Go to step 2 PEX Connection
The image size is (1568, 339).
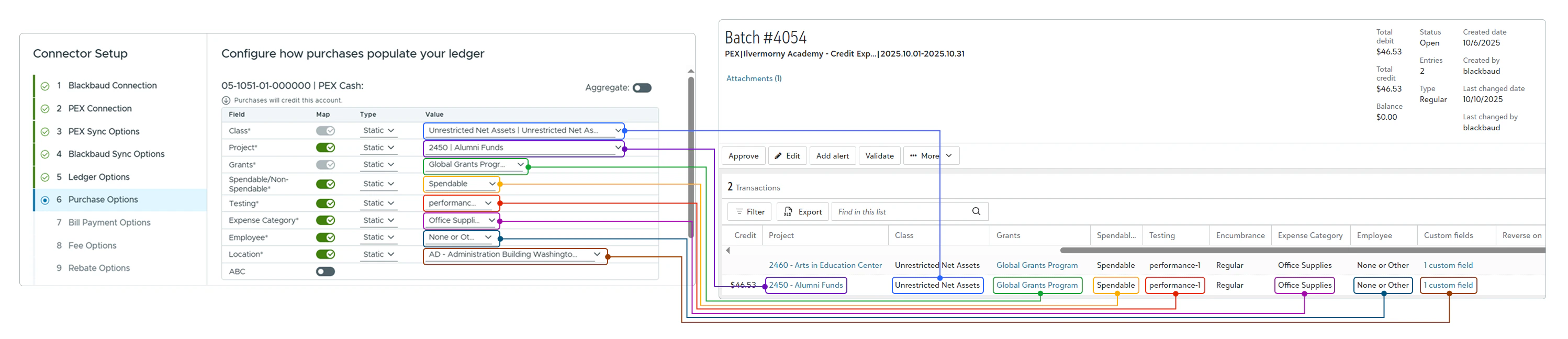coord(100,109)
